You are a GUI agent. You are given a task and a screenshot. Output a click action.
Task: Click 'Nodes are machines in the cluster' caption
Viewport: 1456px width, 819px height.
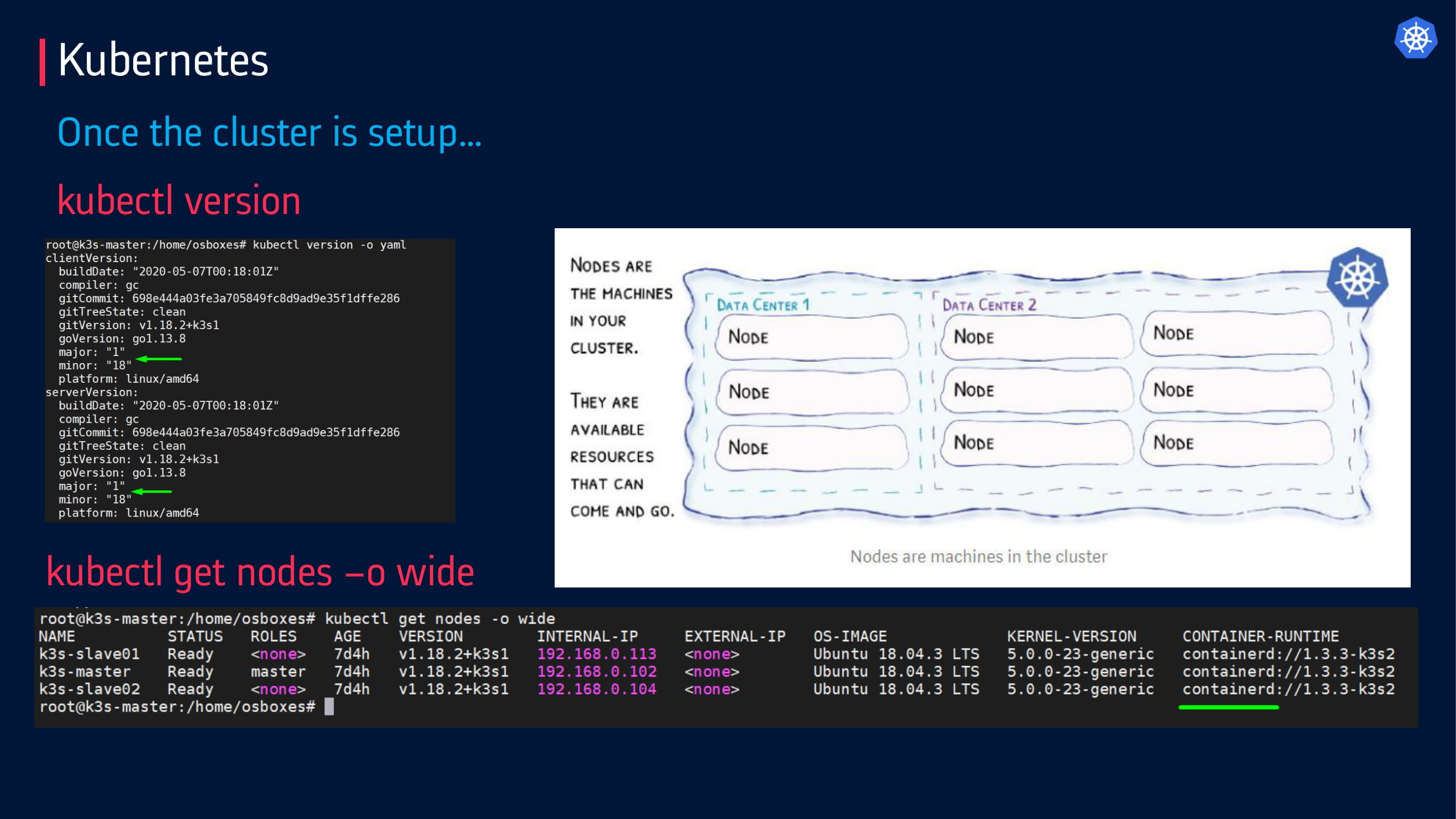tap(978, 557)
